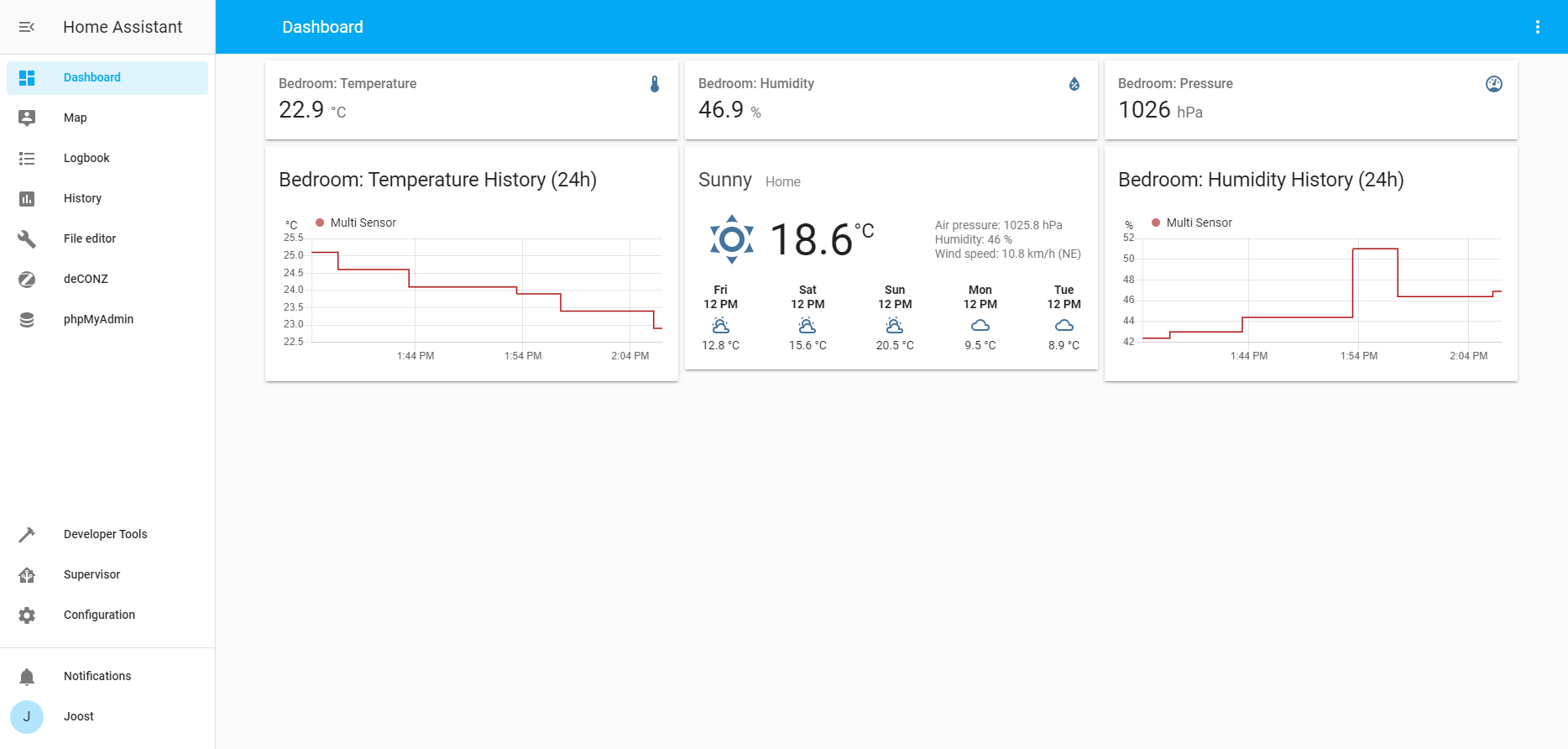Toggle Multi Sensor legend in Humidity History
Image resolution: width=1568 pixels, height=749 pixels.
1191,223
